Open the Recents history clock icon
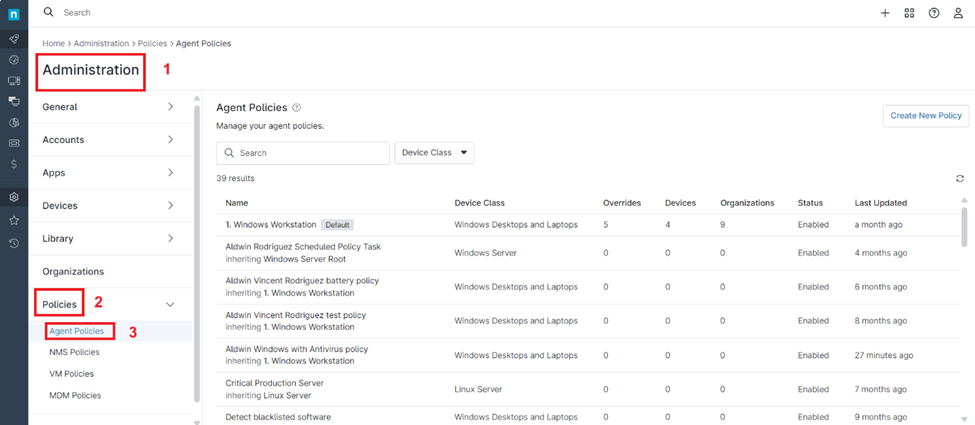The height and width of the screenshot is (425, 975). (x=14, y=243)
